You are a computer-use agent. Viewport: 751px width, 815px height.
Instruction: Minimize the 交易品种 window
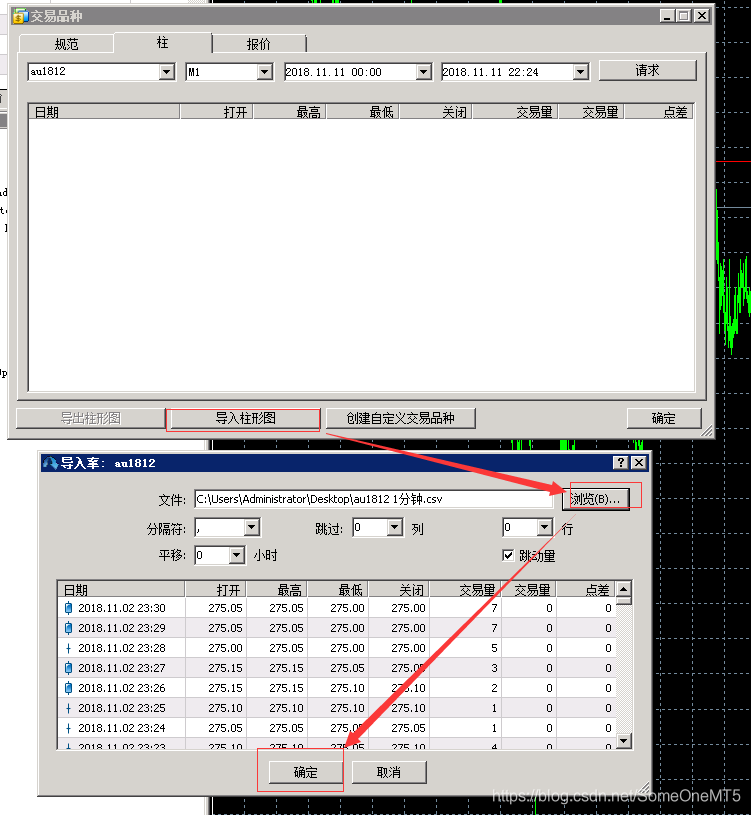click(667, 16)
